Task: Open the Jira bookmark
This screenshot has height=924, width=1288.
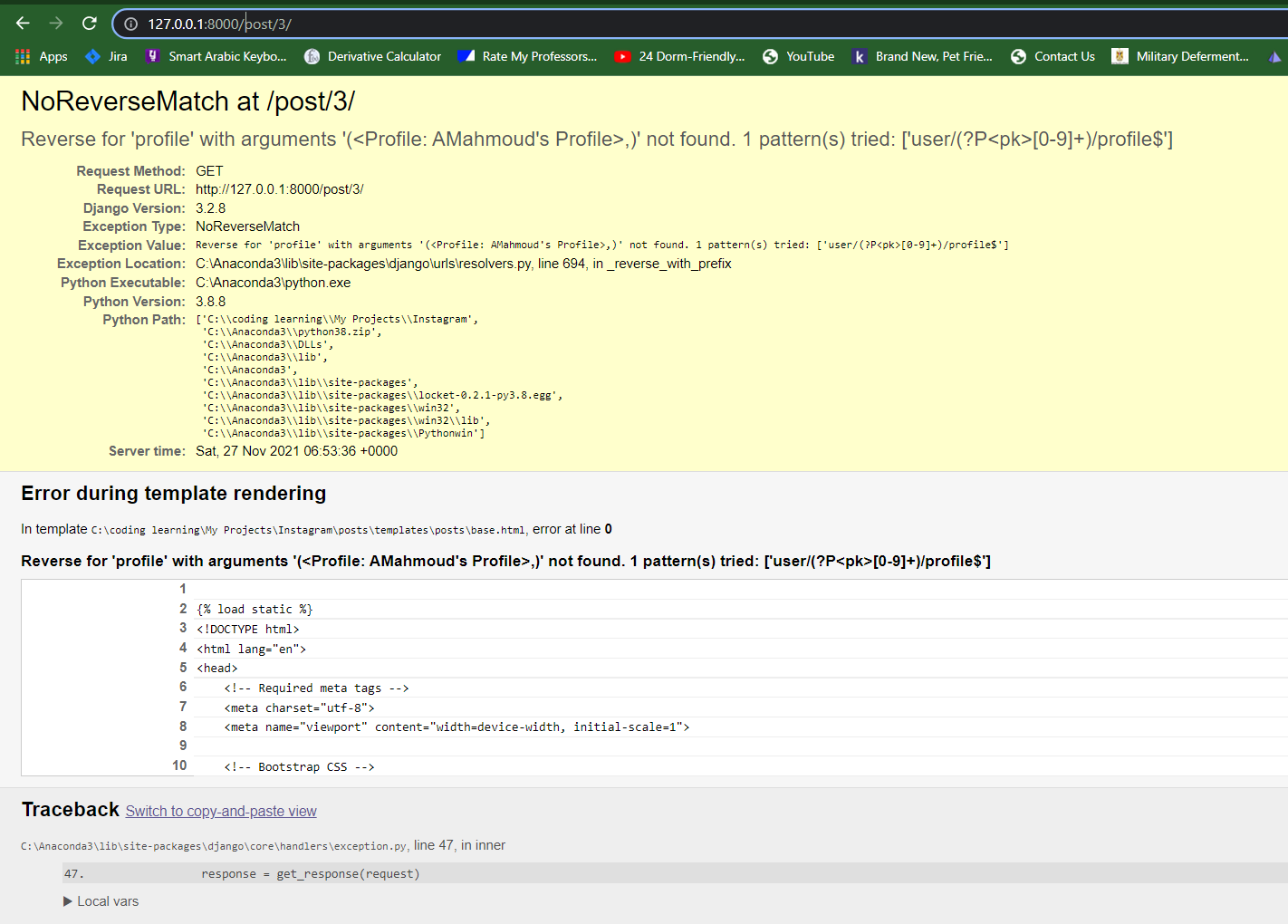Action: click(x=106, y=56)
